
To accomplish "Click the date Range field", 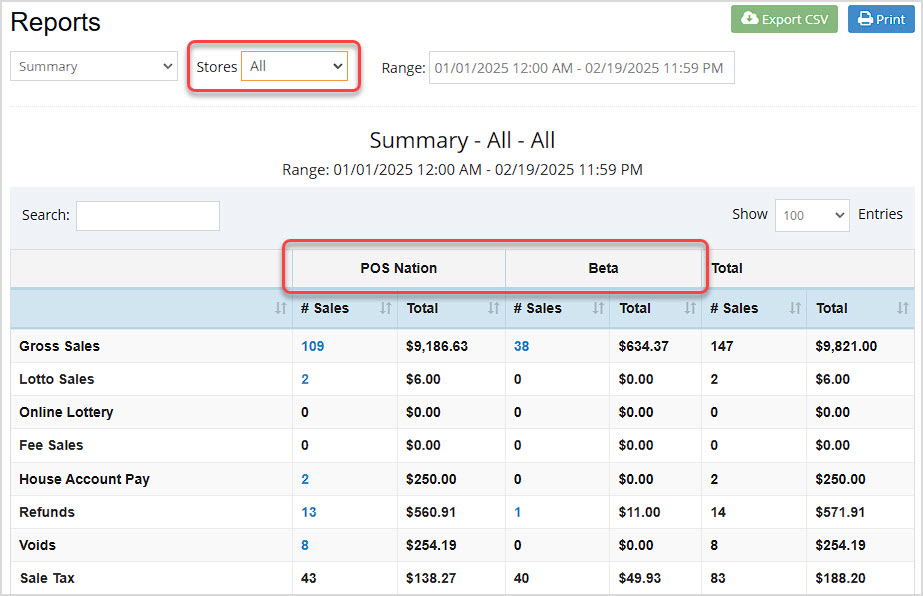I will 581,66.
